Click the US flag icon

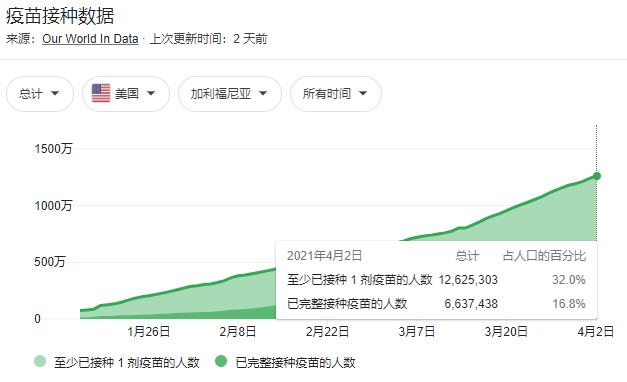[101, 93]
